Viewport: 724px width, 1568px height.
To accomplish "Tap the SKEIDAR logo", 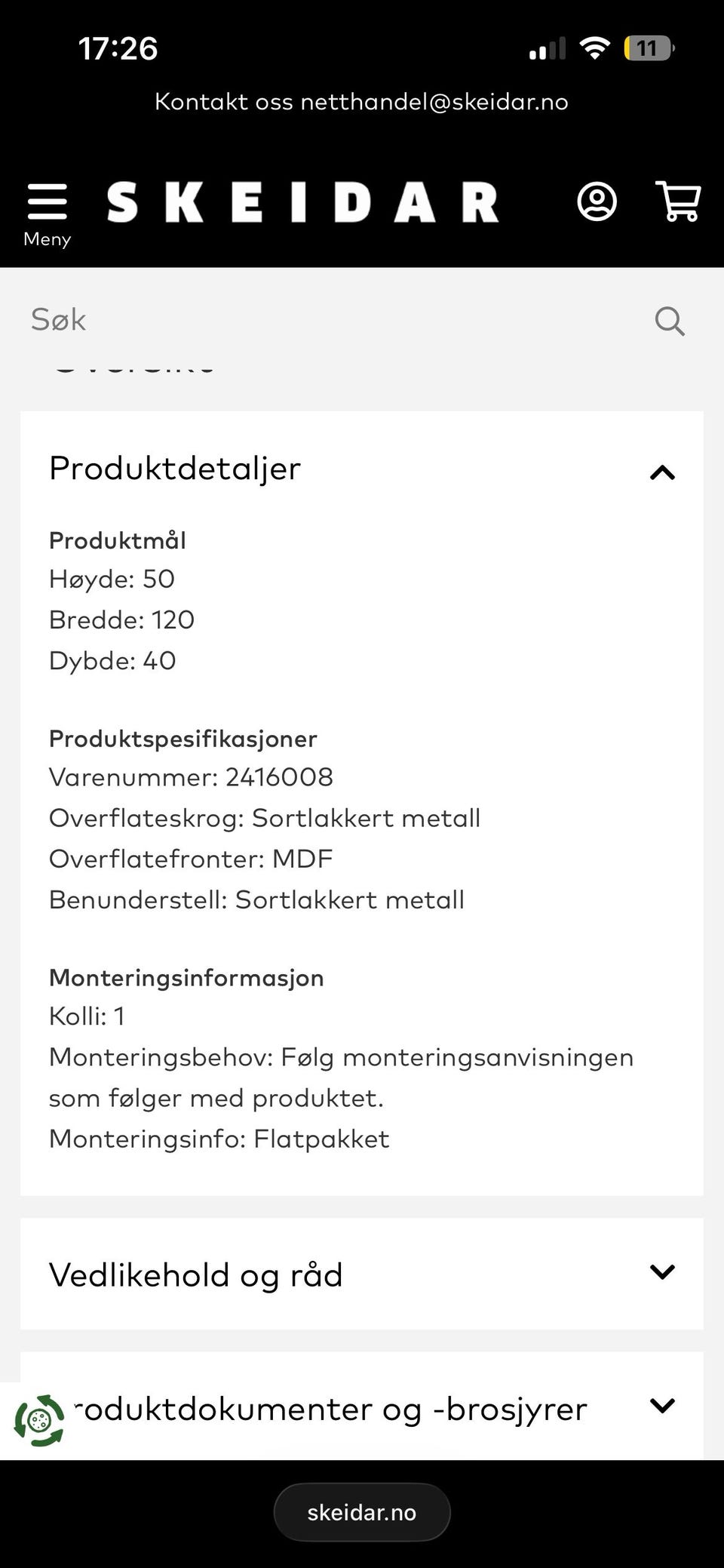I will [302, 202].
